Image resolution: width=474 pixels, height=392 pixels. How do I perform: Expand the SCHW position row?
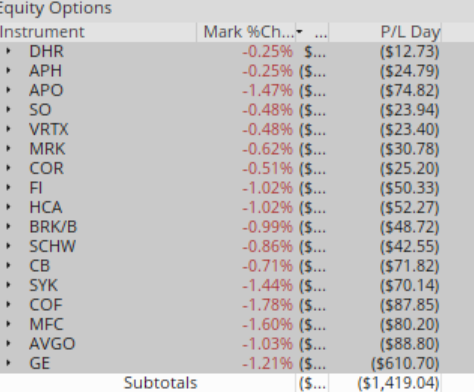[8, 246]
